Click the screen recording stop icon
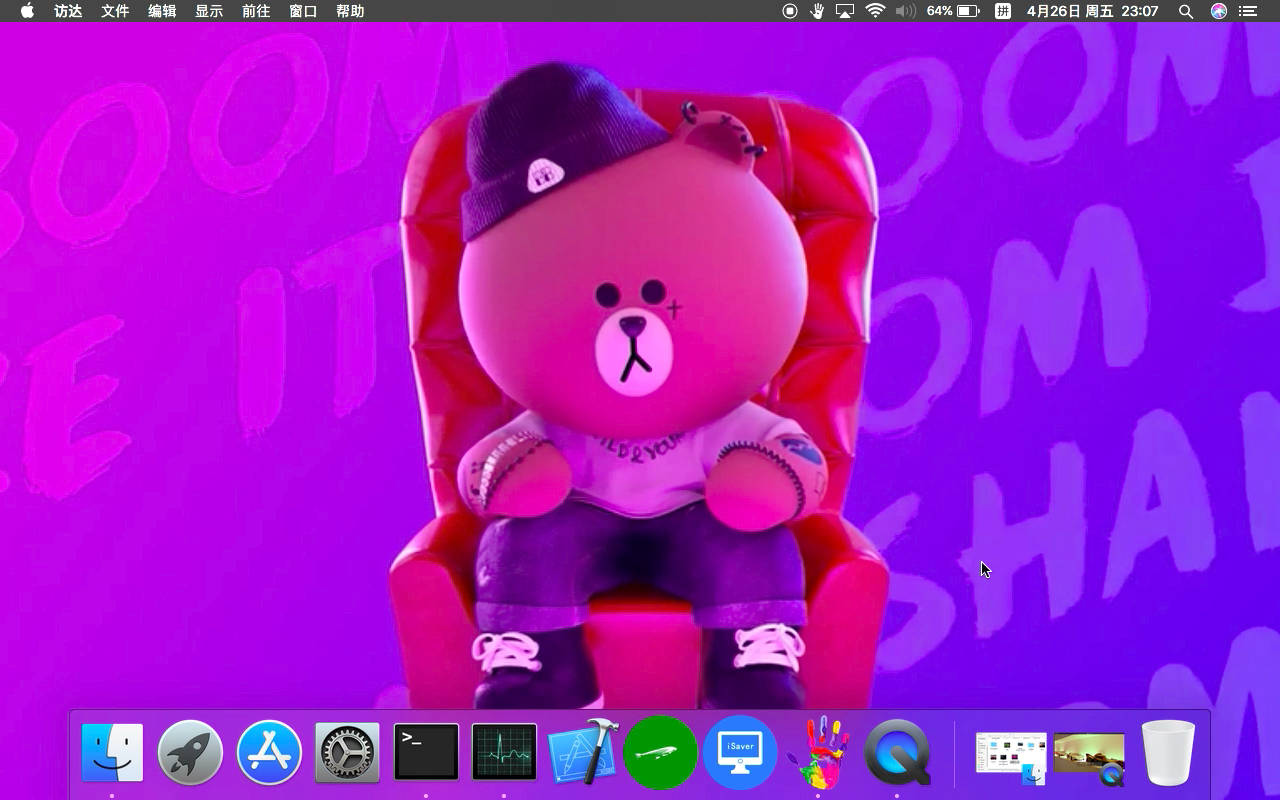This screenshot has width=1280, height=800. [790, 11]
